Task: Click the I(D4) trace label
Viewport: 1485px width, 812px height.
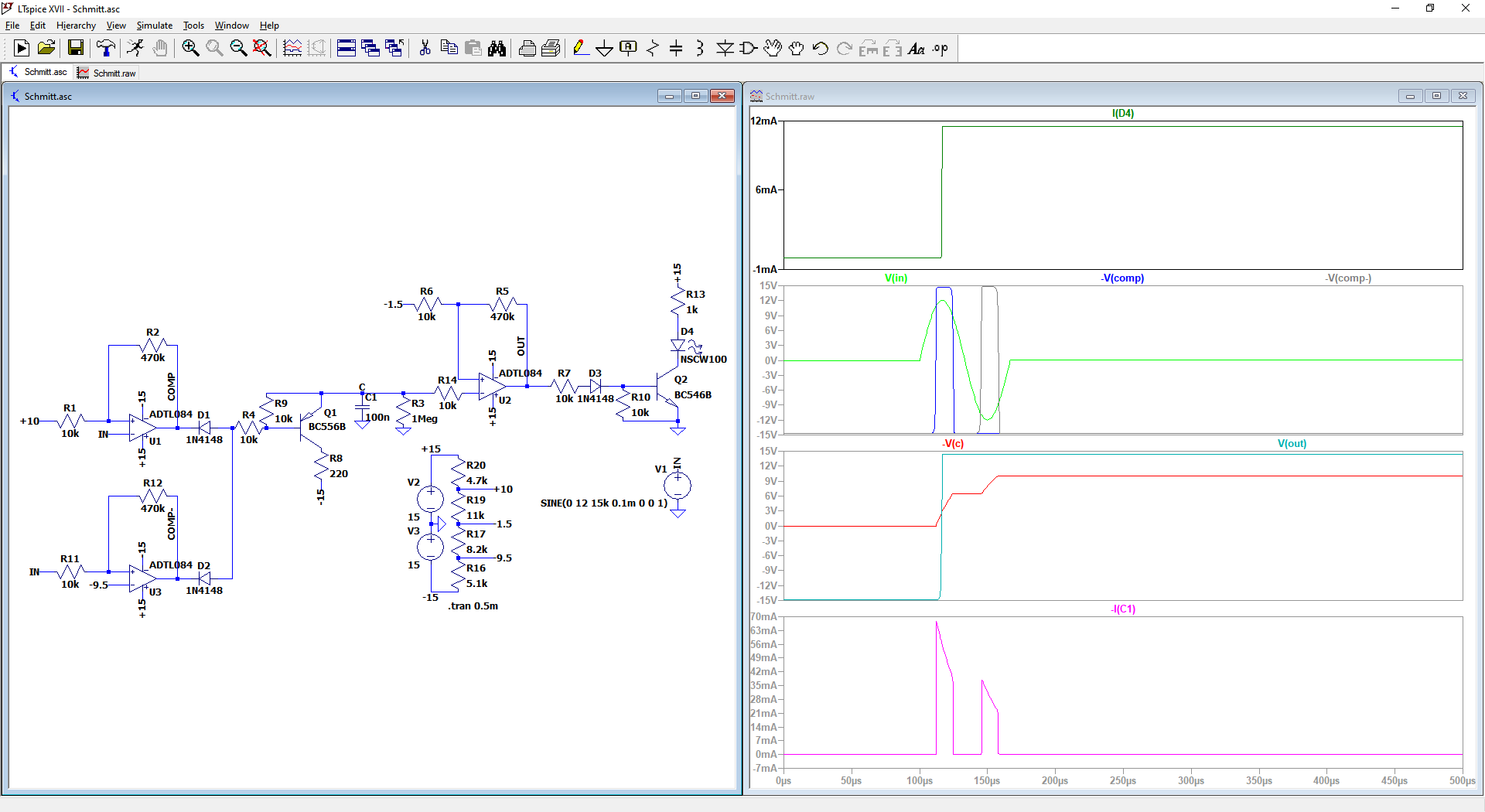Action: 1123,113
